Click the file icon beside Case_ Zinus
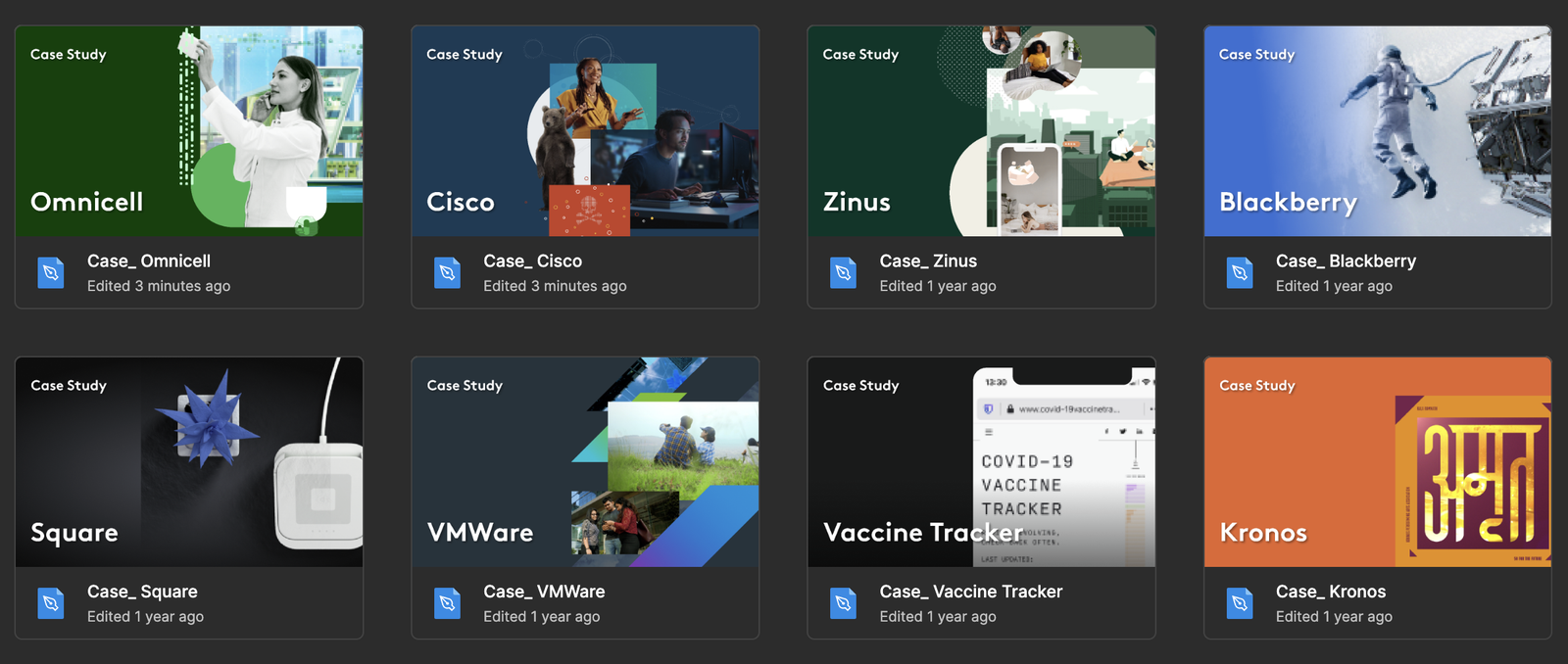Viewport: 1568px width, 664px height. click(x=843, y=272)
